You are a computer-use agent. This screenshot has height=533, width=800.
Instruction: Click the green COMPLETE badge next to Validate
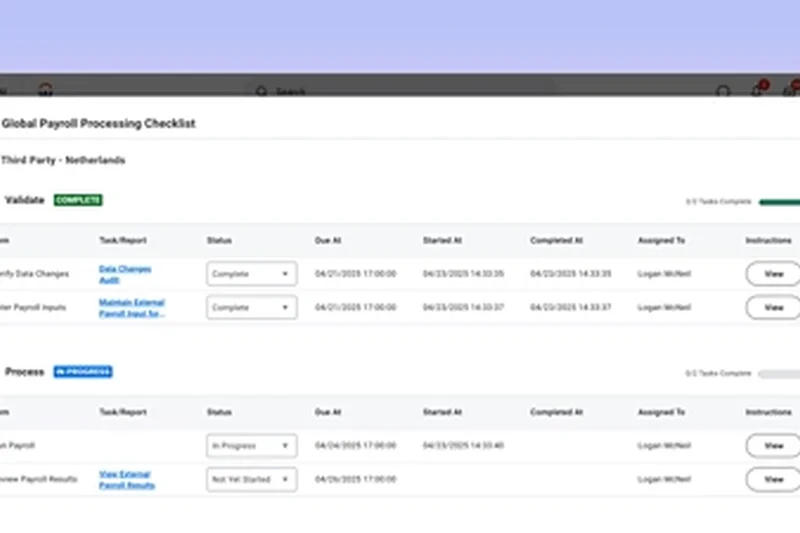point(78,200)
